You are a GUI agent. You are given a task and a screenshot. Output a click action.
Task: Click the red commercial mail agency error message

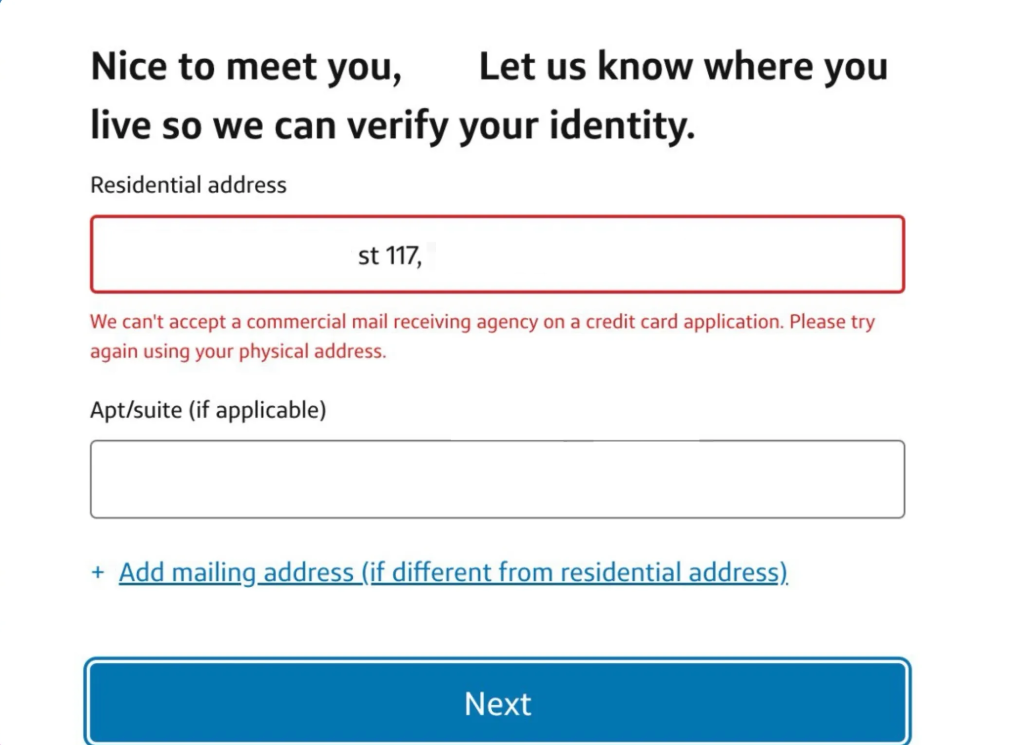tap(482, 323)
